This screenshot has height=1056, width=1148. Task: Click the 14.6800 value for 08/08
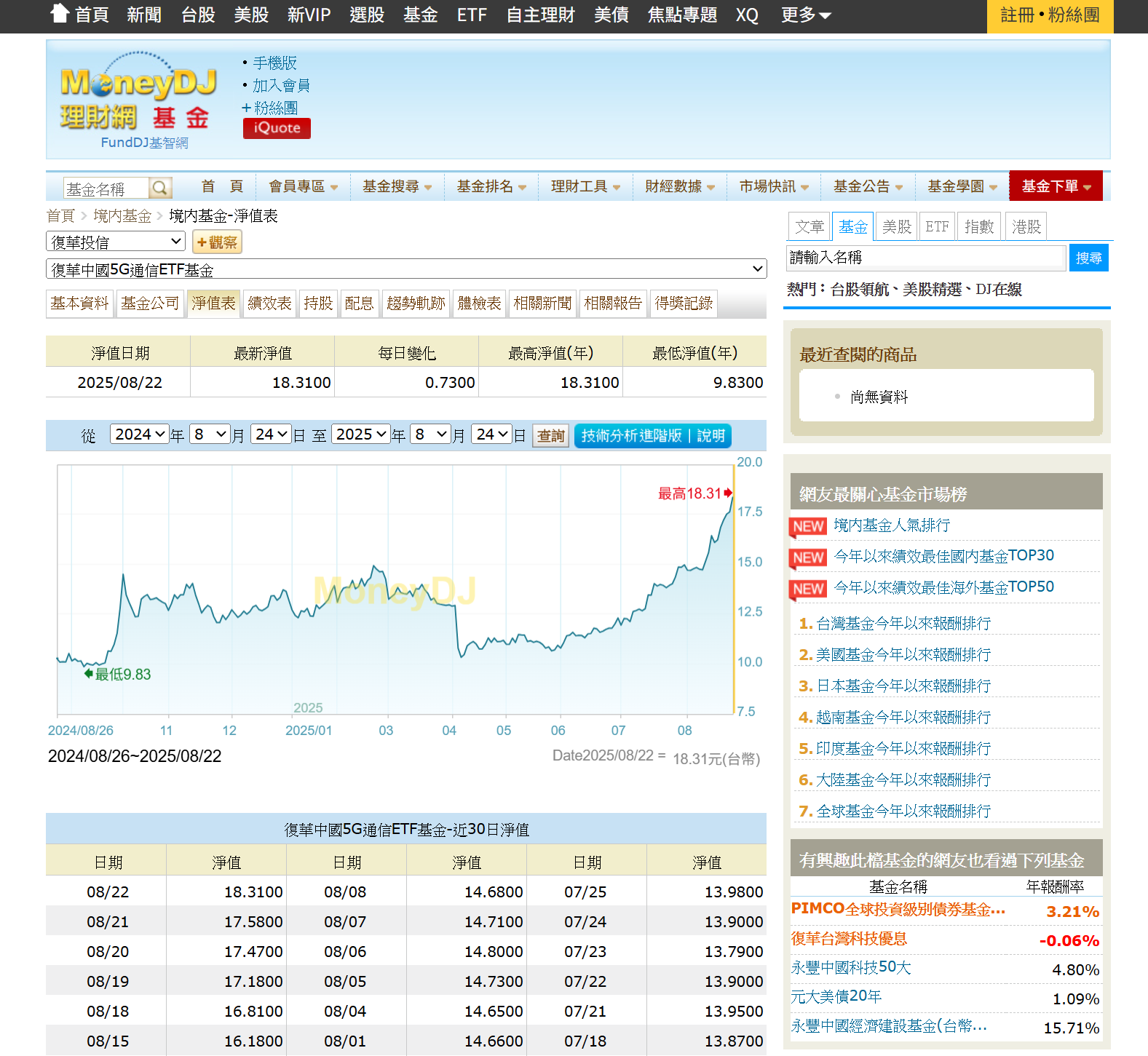click(x=494, y=892)
